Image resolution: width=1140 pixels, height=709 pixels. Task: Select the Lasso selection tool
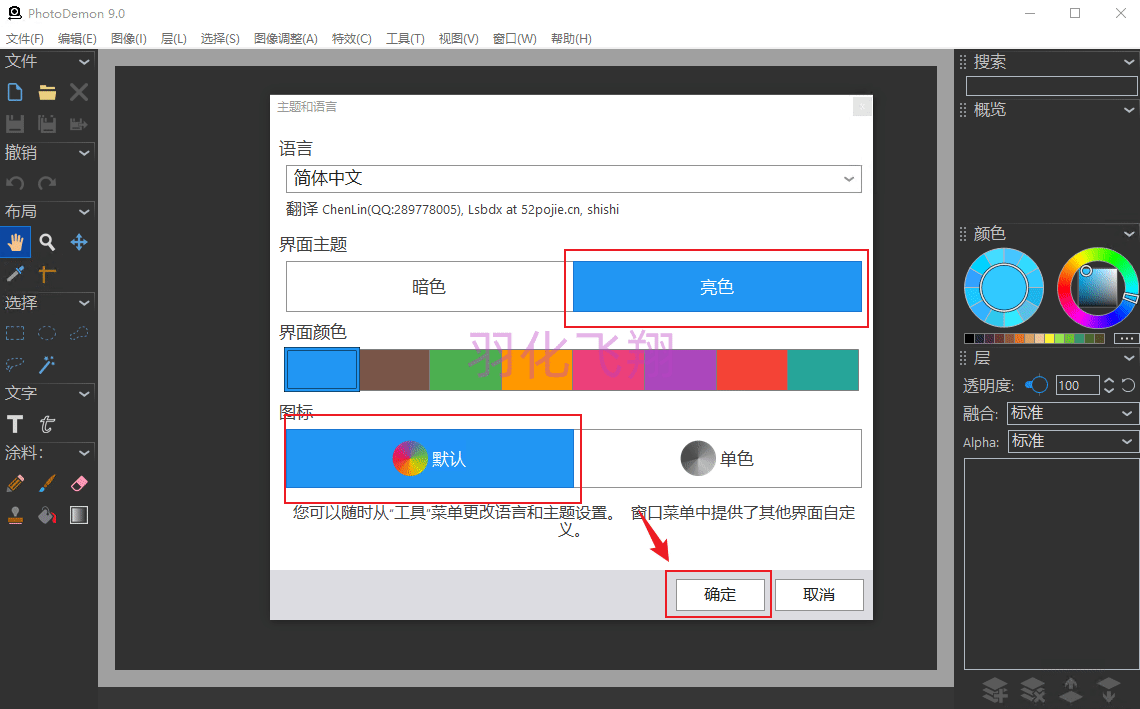pyautogui.click(x=79, y=333)
